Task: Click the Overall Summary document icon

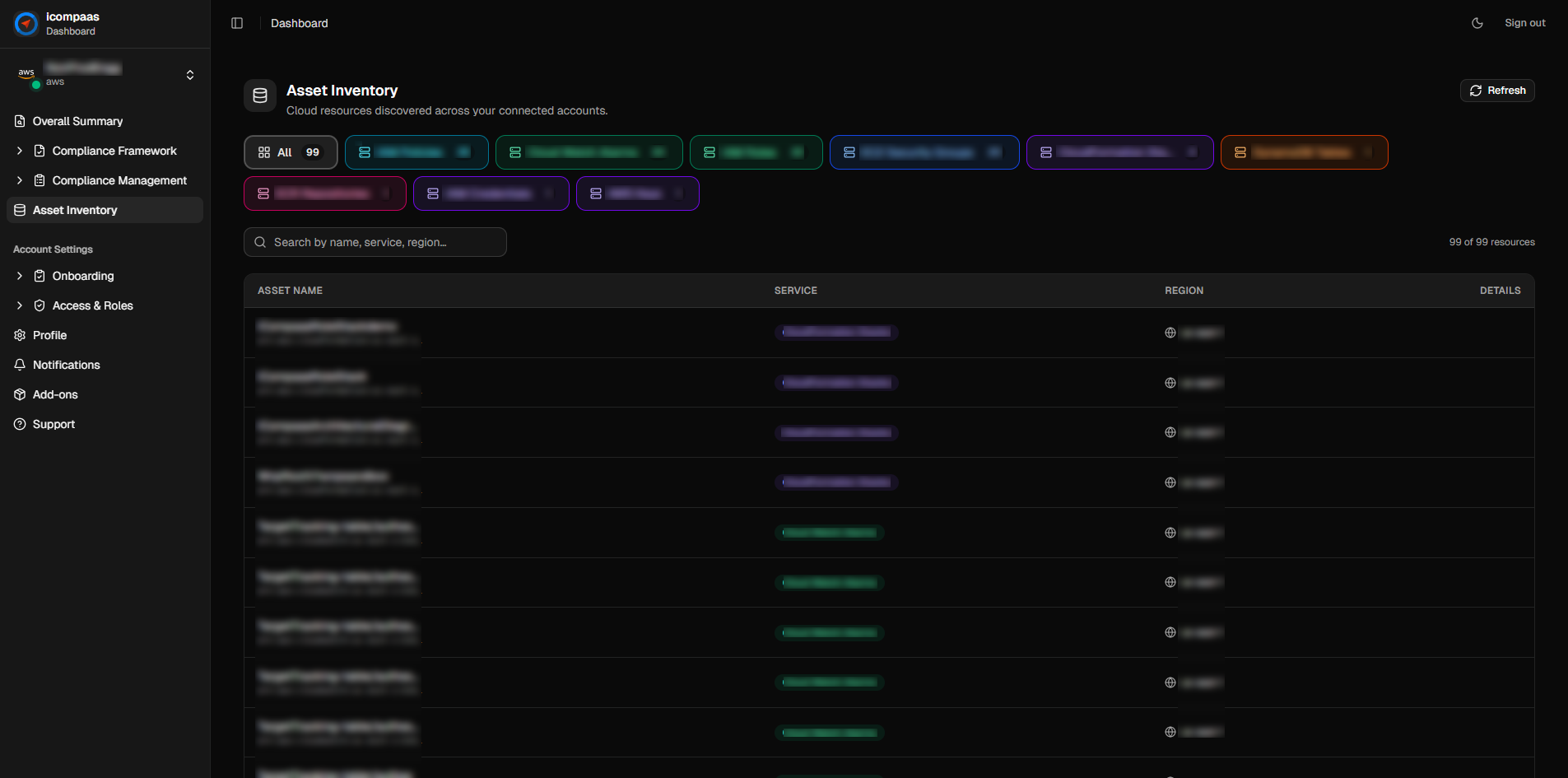Action: [x=20, y=121]
